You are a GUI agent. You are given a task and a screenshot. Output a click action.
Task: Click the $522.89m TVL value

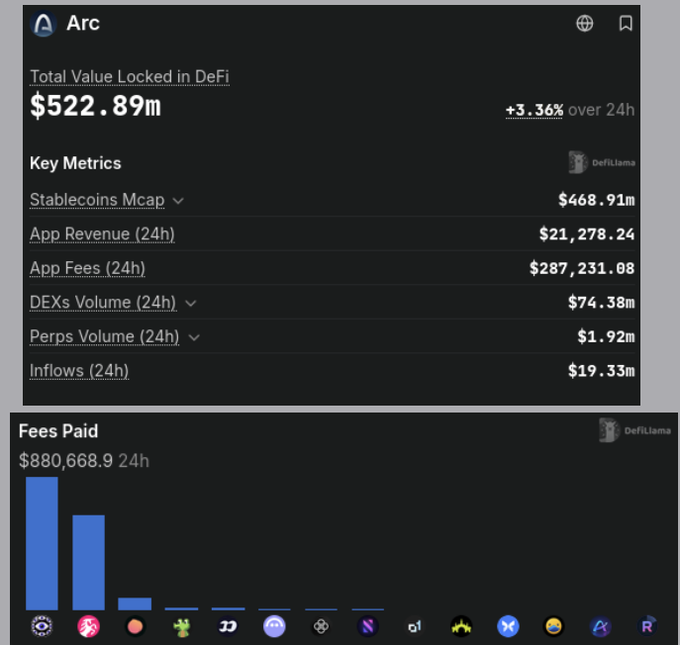click(x=95, y=106)
